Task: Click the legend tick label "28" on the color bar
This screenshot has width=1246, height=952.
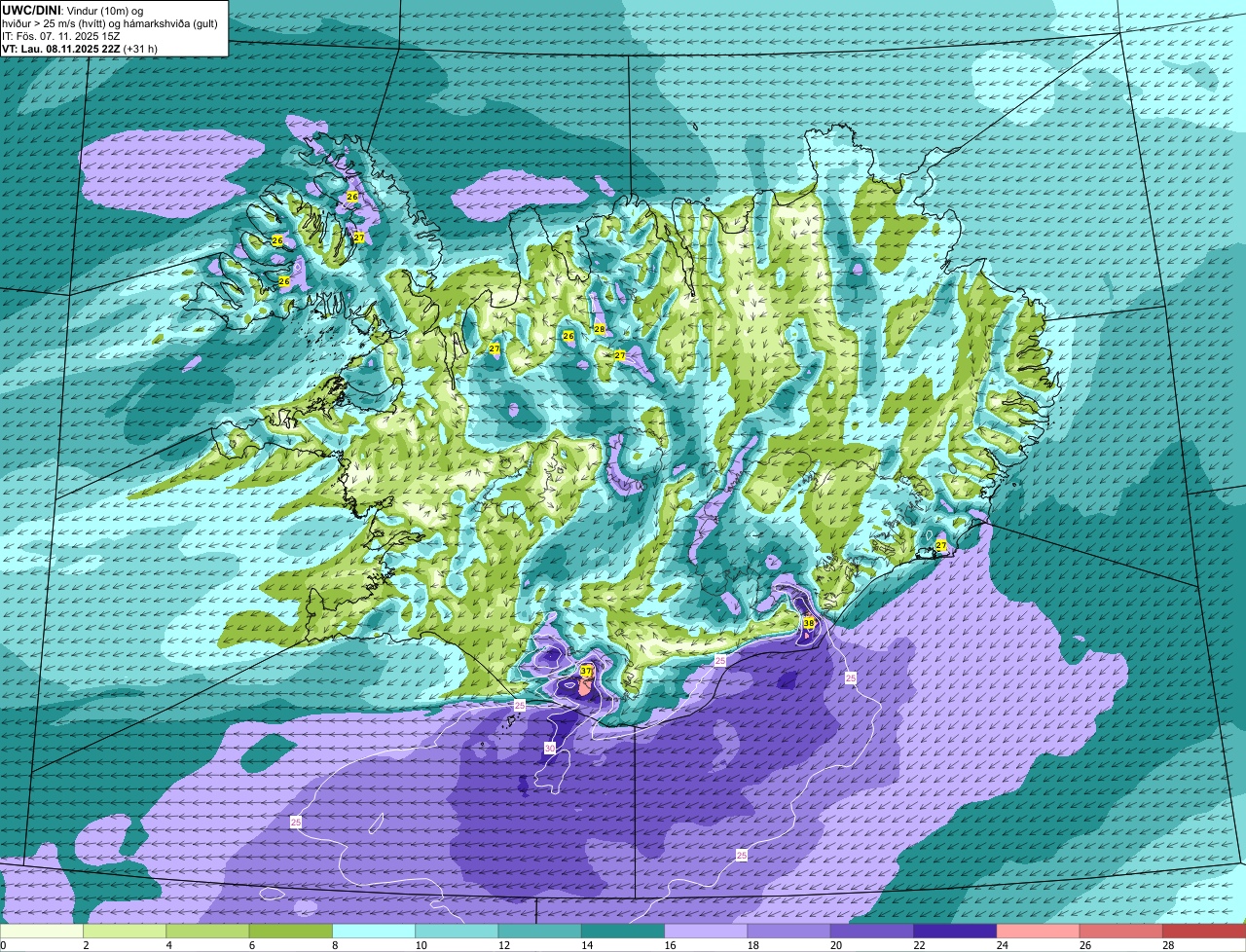Action: coord(1168,945)
